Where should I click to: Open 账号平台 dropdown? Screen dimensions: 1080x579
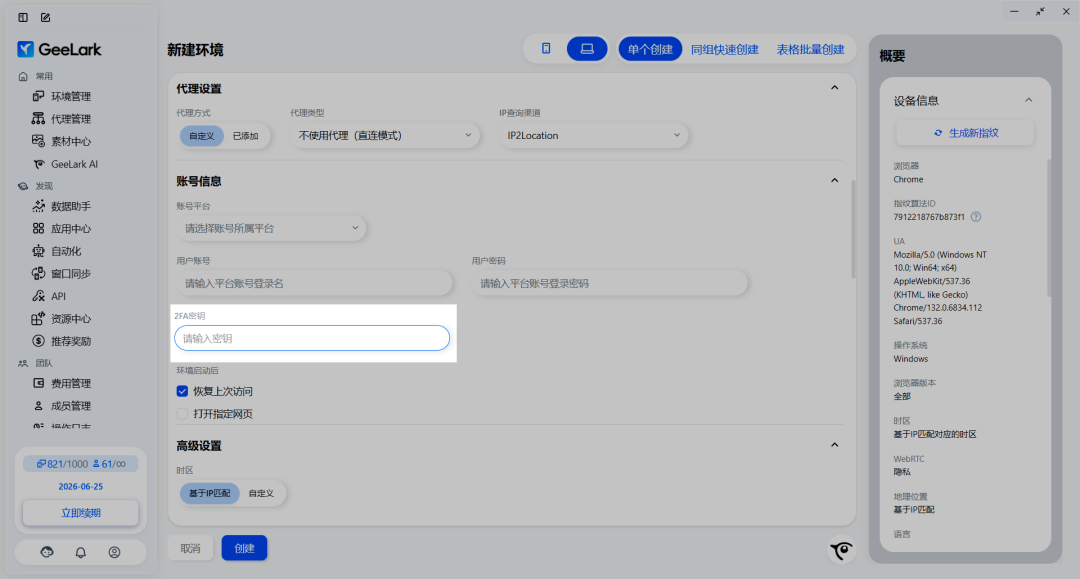[271, 228]
